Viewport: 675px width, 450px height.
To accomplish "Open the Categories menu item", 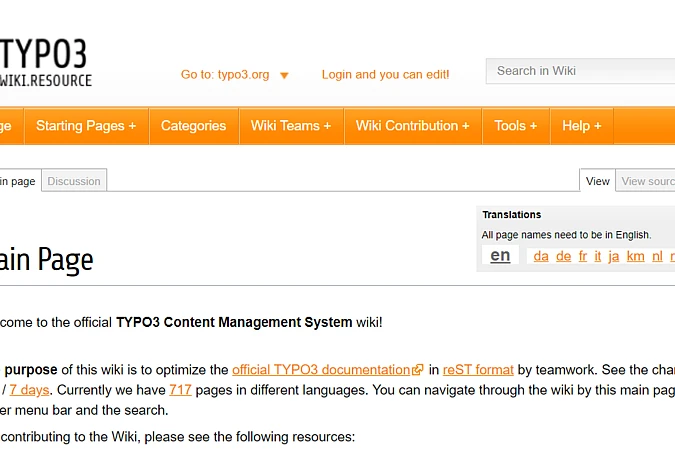I will 193,126.
